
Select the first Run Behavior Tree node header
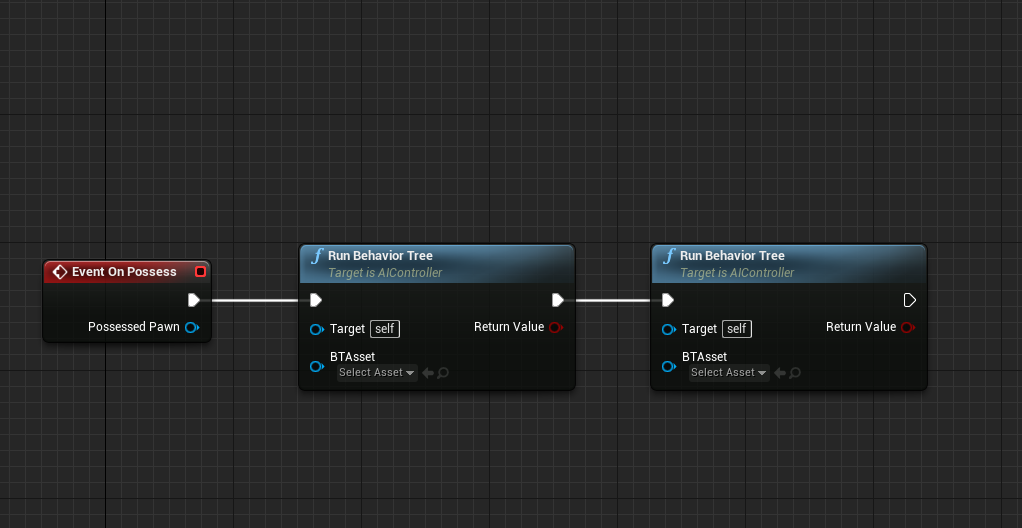click(x=437, y=263)
